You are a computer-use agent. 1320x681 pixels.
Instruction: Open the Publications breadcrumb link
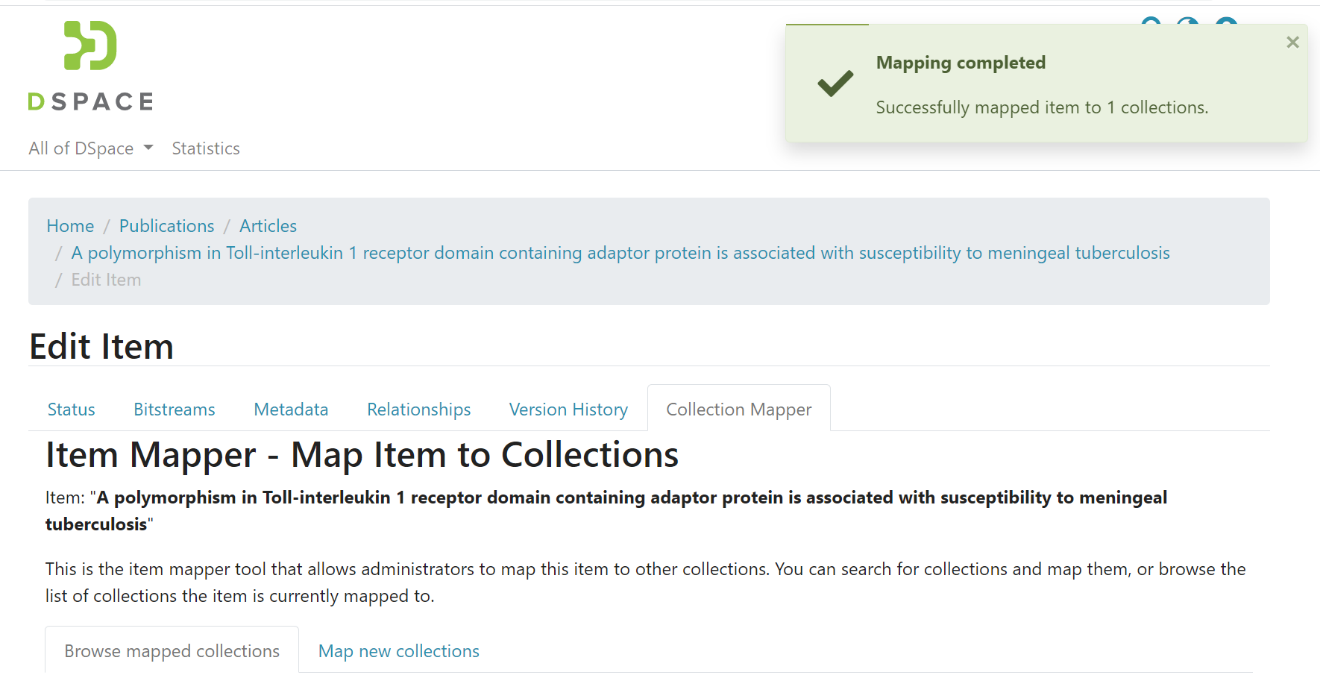(167, 226)
